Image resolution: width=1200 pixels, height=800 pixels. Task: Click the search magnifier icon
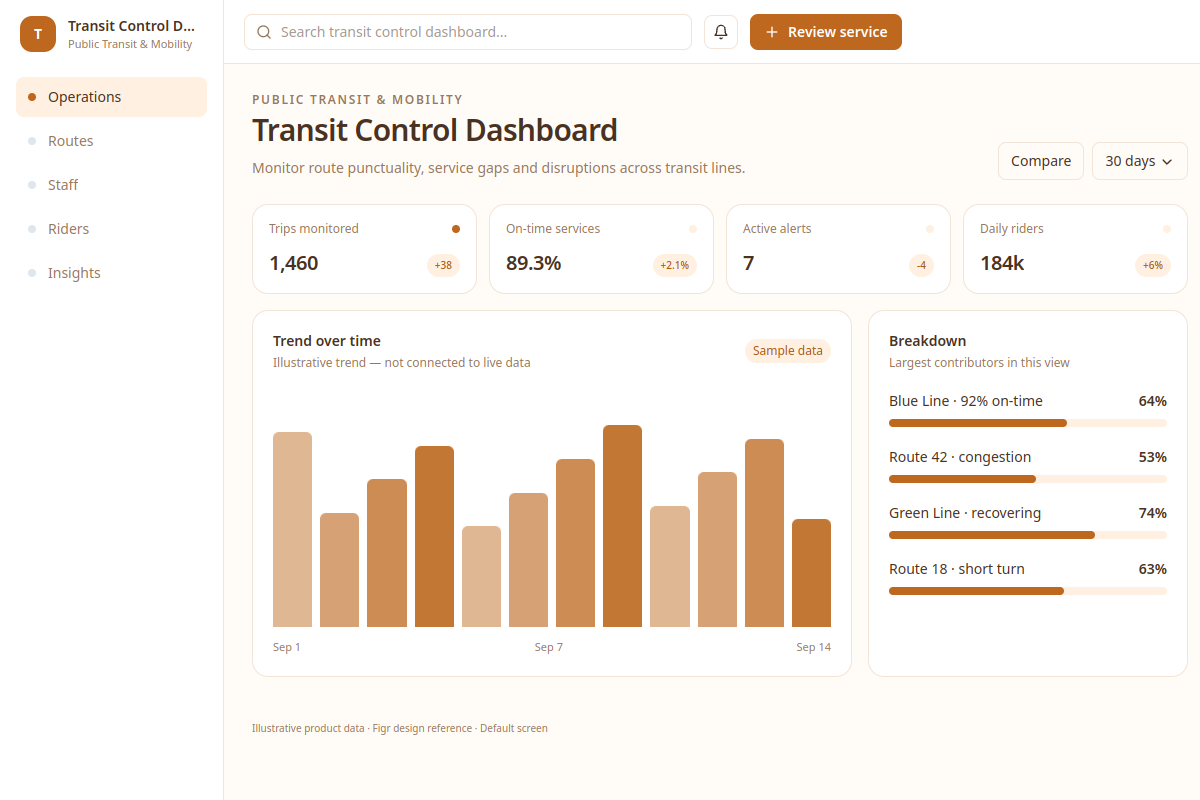coord(264,32)
